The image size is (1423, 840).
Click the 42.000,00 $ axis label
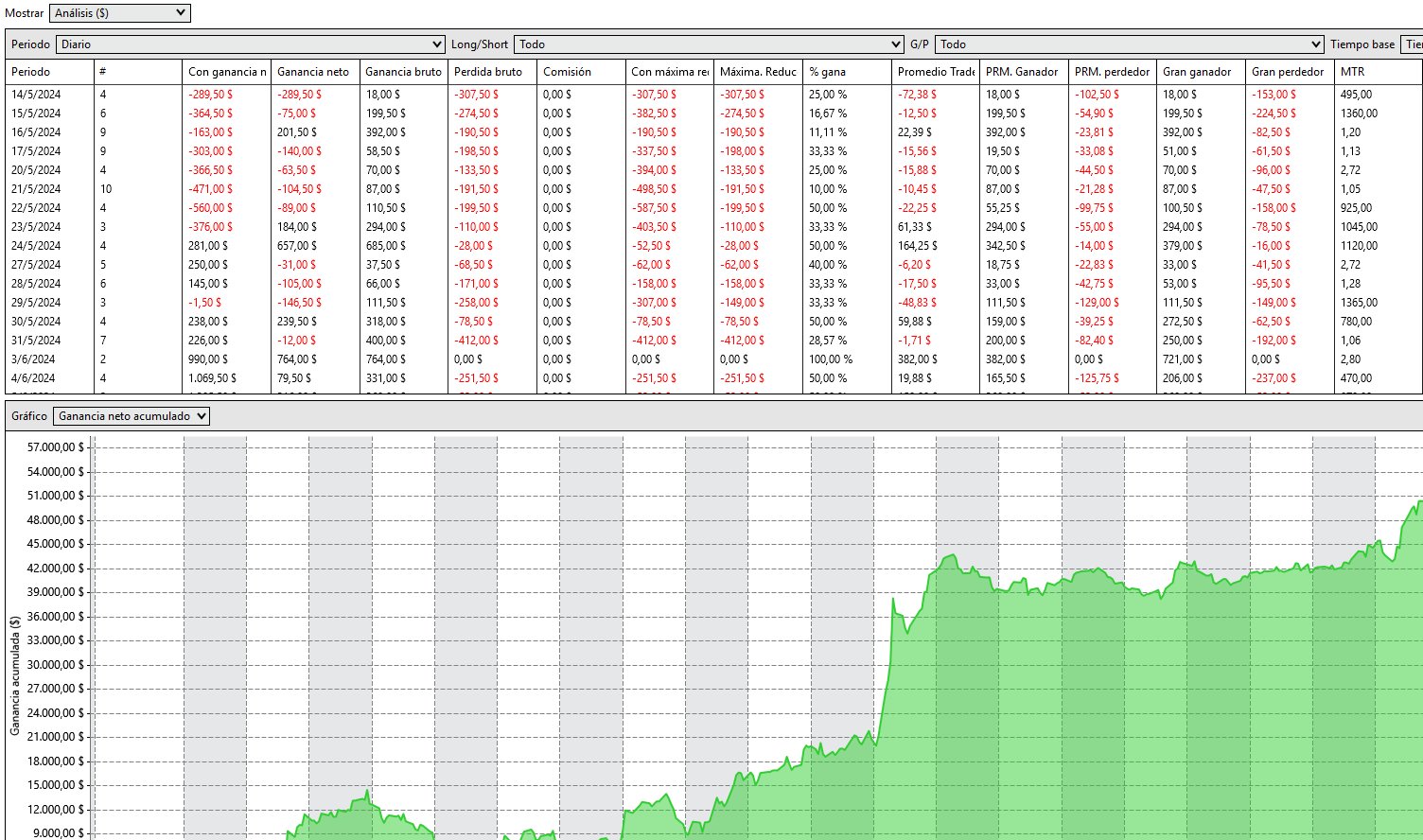click(x=56, y=569)
